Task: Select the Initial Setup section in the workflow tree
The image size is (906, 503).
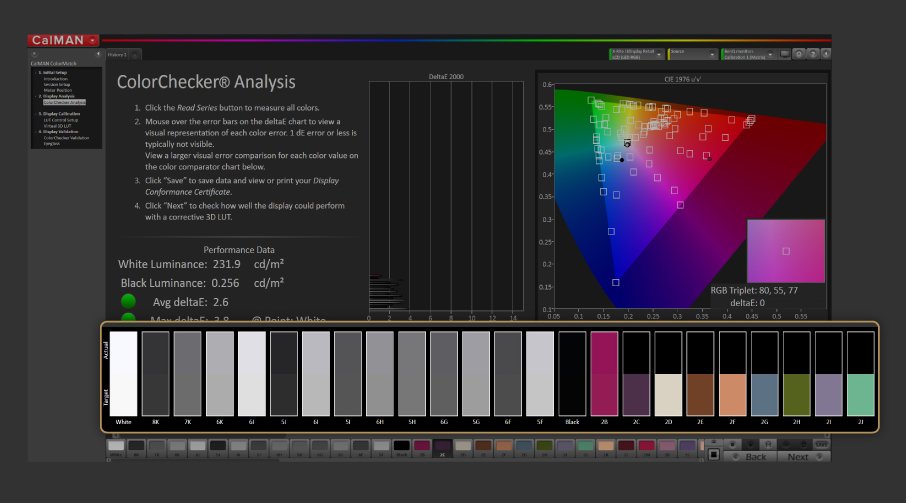Action: coord(53,73)
